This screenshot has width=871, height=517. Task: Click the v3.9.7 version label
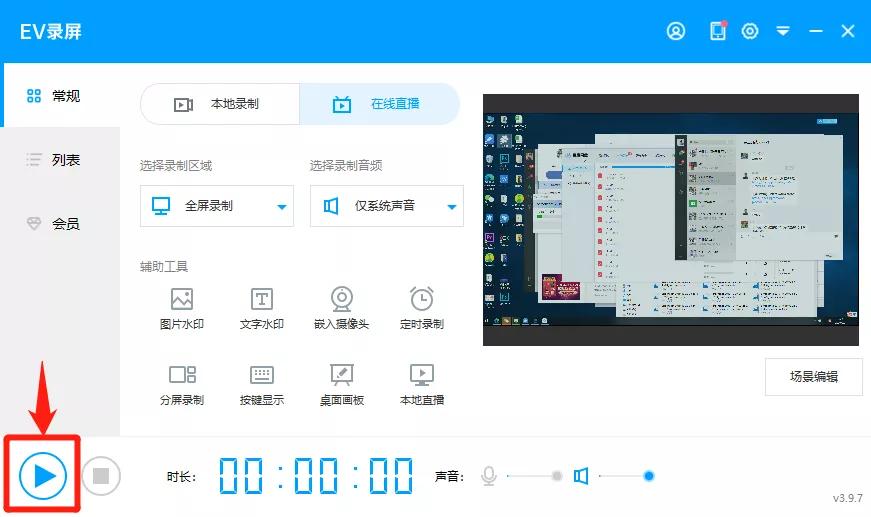pos(848,498)
